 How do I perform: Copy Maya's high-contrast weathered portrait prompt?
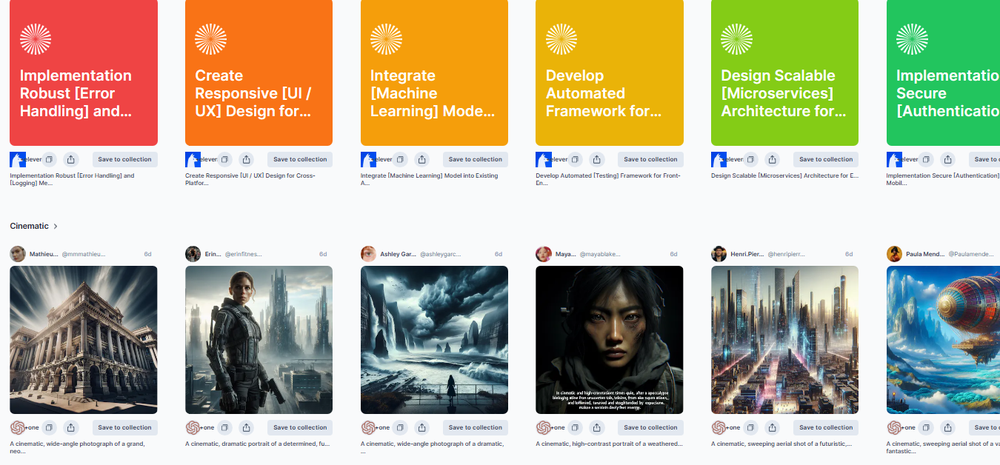(575, 427)
